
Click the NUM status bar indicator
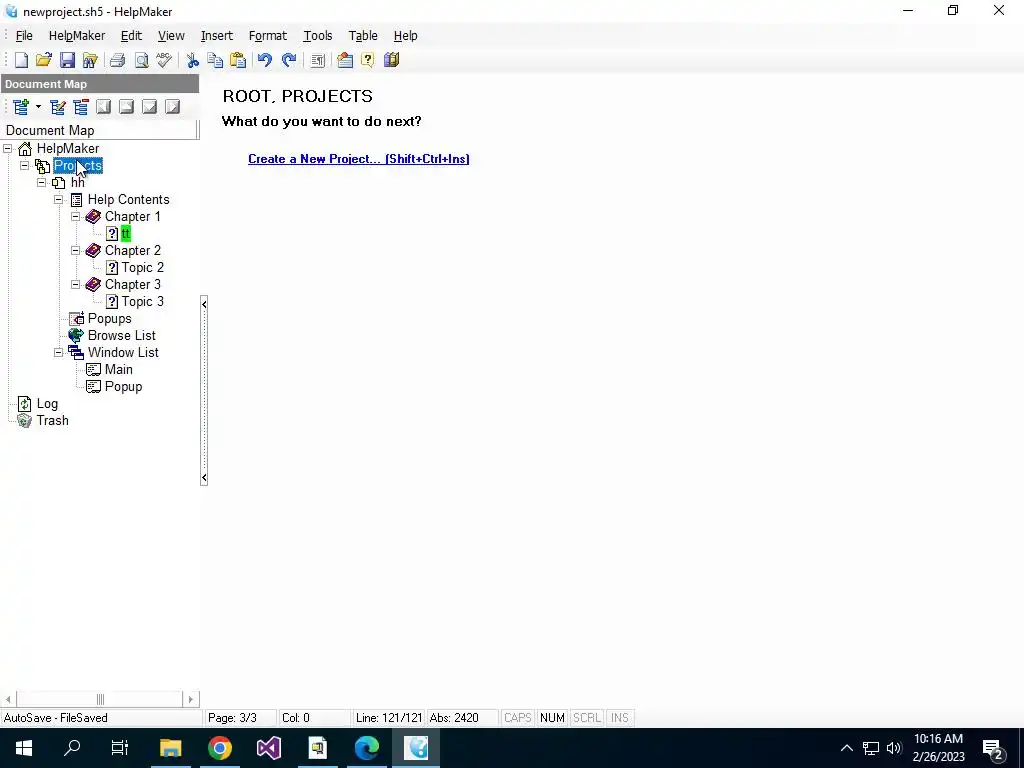pyautogui.click(x=552, y=718)
